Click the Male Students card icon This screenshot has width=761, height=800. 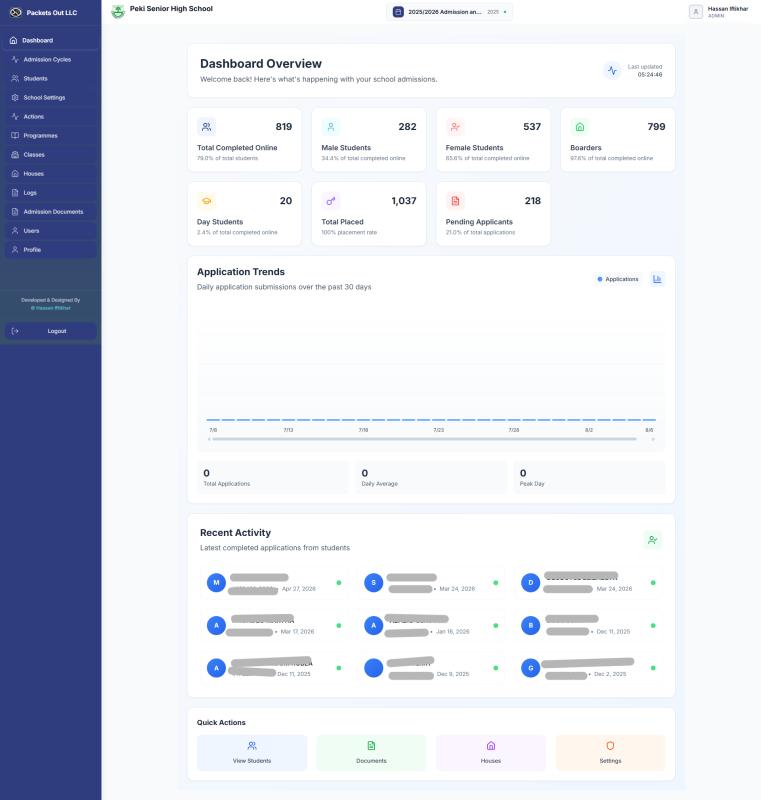[331, 127]
